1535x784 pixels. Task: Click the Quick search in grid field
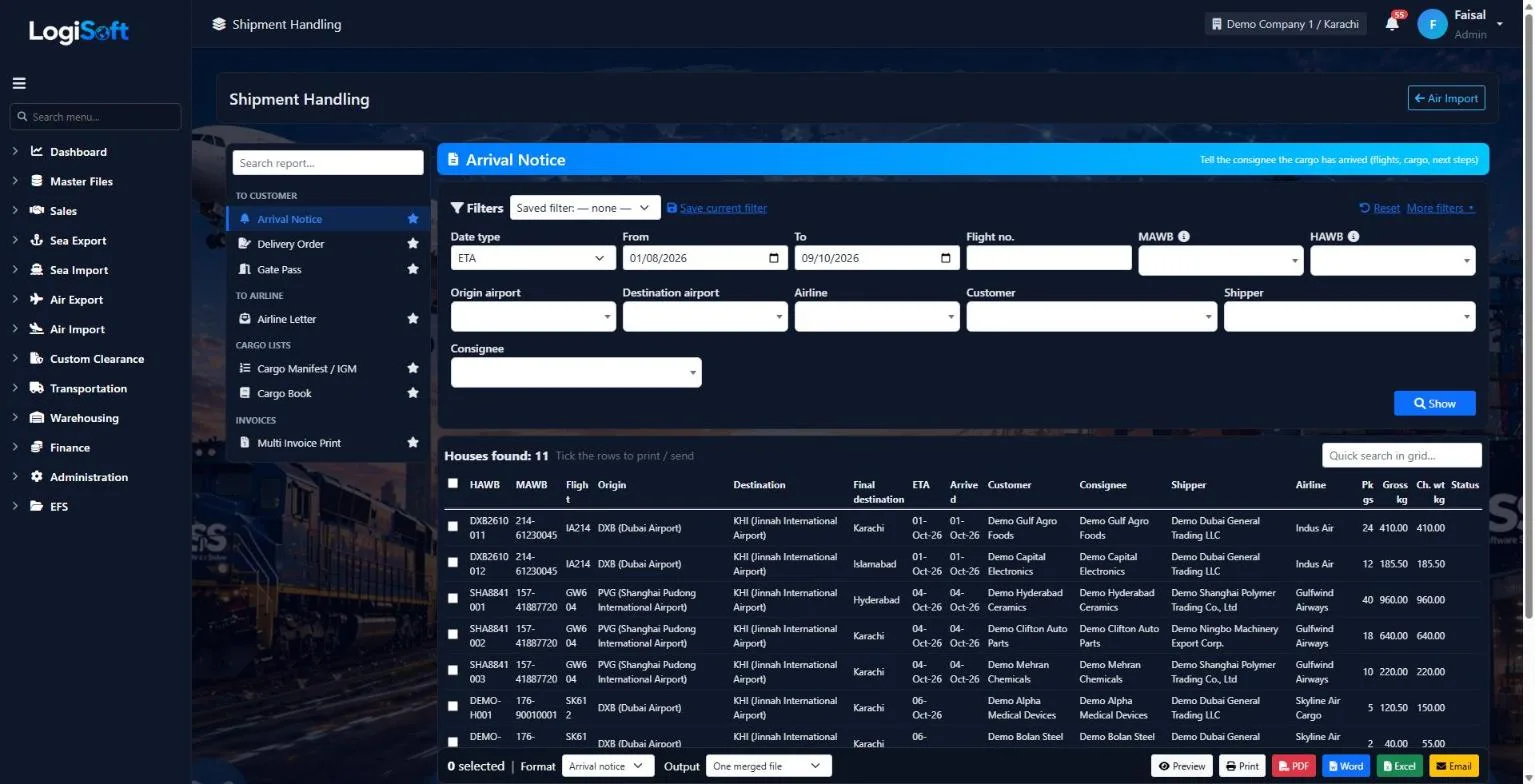[1402, 456]
